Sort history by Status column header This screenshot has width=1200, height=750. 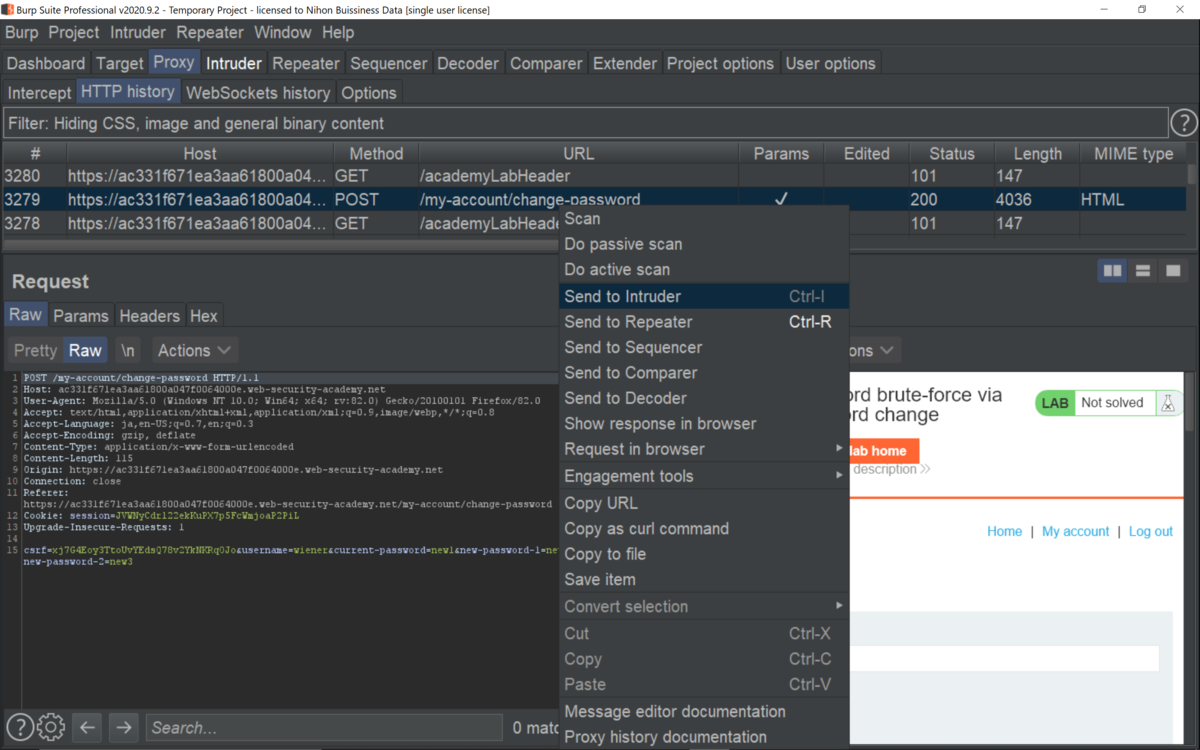(x=951, y=153)
